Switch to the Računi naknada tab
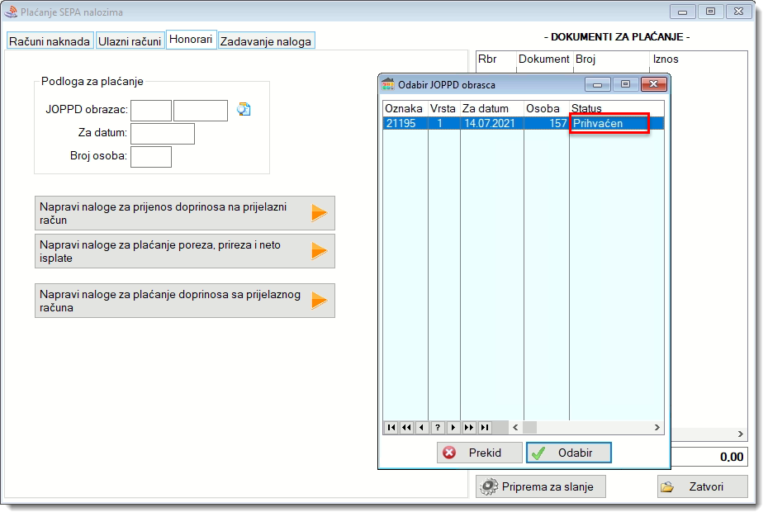768x517 pixels. tap(50, 41)
